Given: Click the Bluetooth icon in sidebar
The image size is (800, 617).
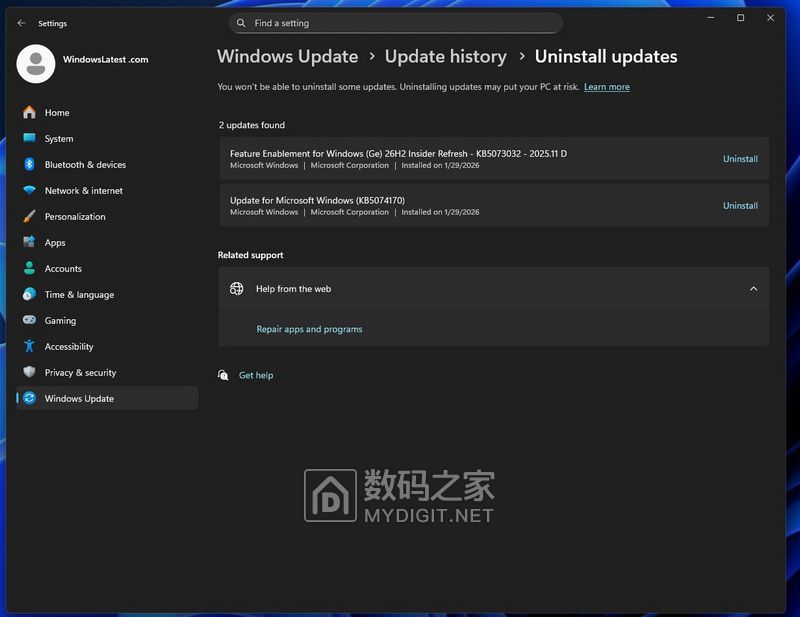Looking at the screenshot, I should click(30, 164).
